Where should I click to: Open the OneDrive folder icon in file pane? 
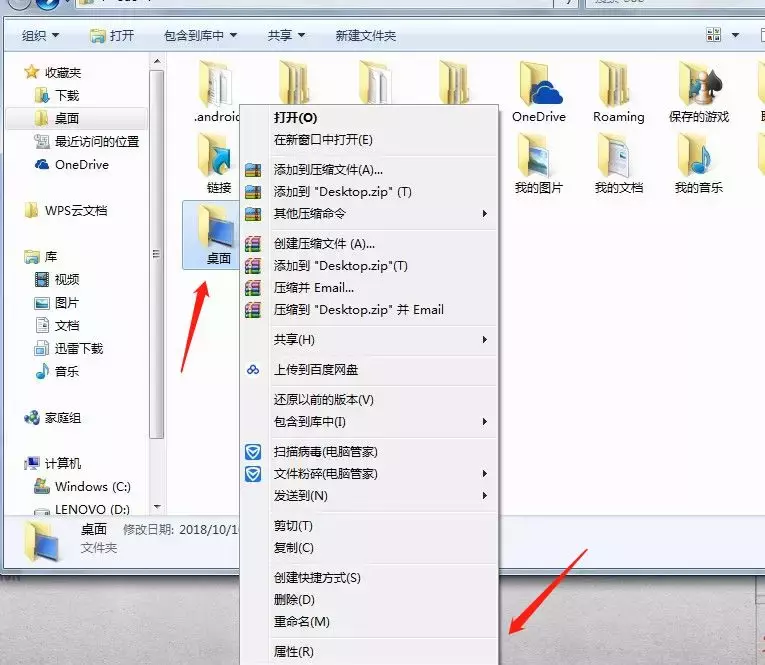[540, 83]
